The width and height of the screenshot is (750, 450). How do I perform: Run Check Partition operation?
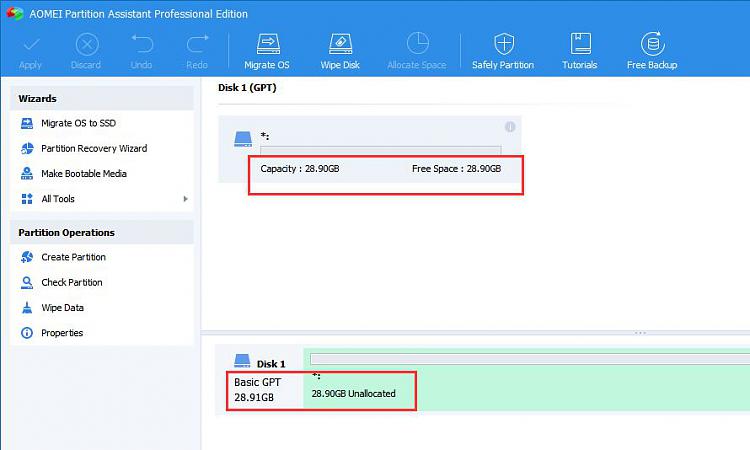tap(102, 283)
